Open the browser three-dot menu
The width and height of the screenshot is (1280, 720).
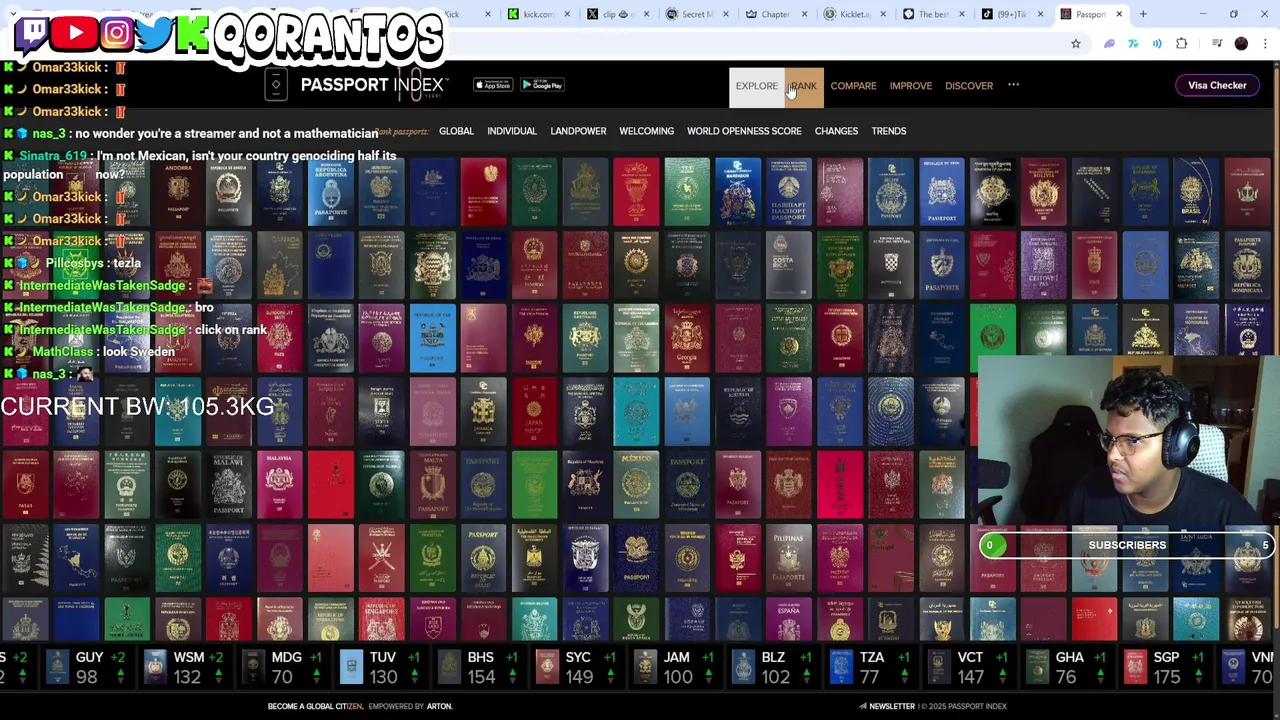pos(1265,44)
